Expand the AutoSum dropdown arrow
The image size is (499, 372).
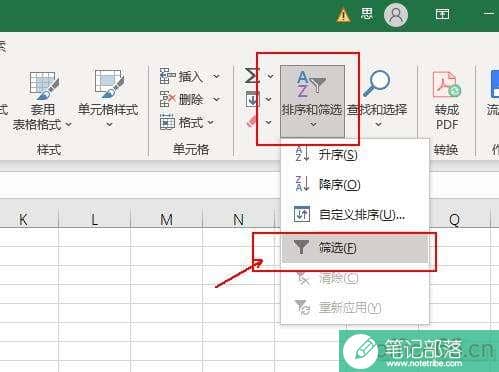(270, 76)
